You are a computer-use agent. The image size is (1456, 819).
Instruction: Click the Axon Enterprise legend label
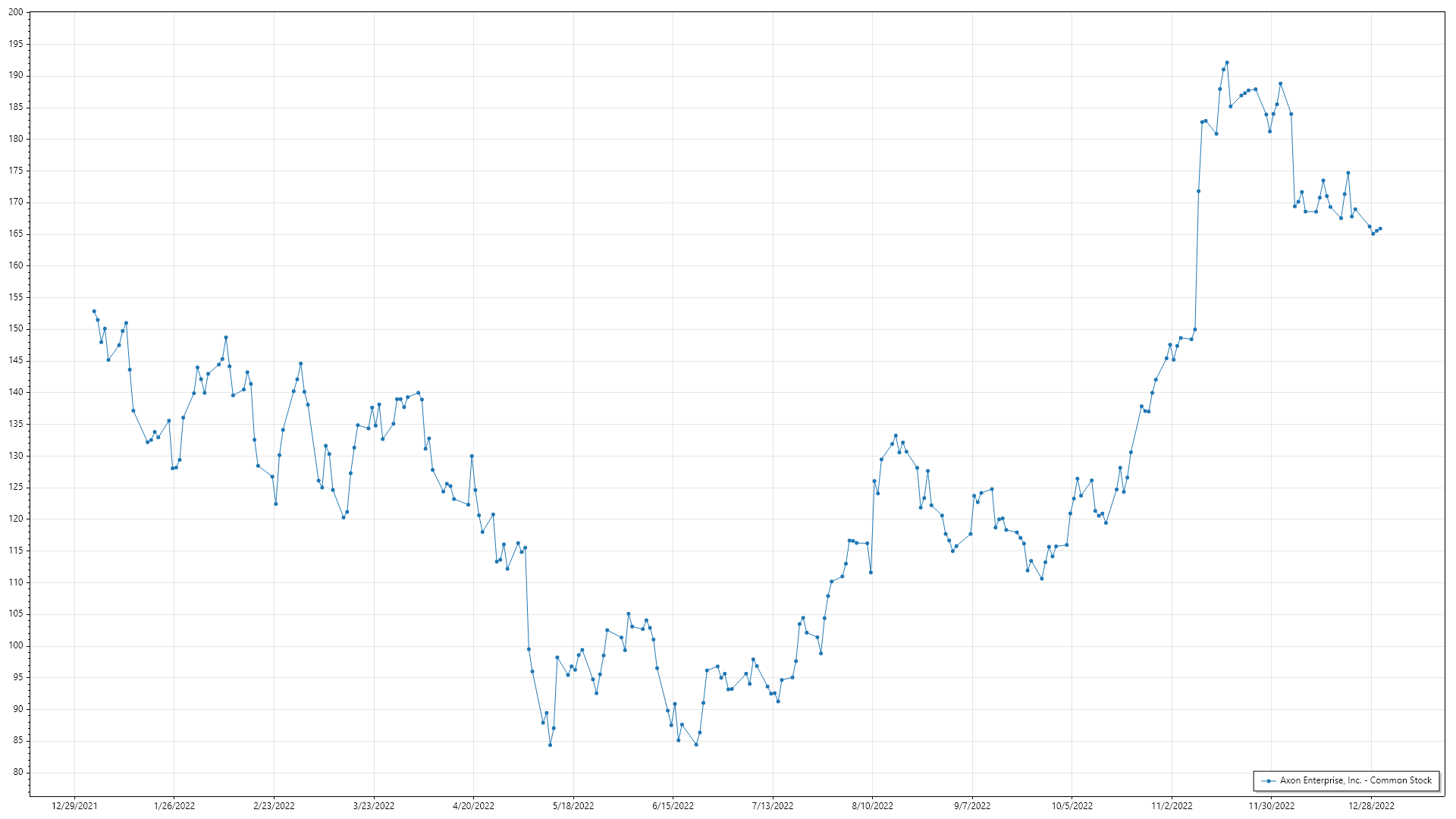[1355, 780]
